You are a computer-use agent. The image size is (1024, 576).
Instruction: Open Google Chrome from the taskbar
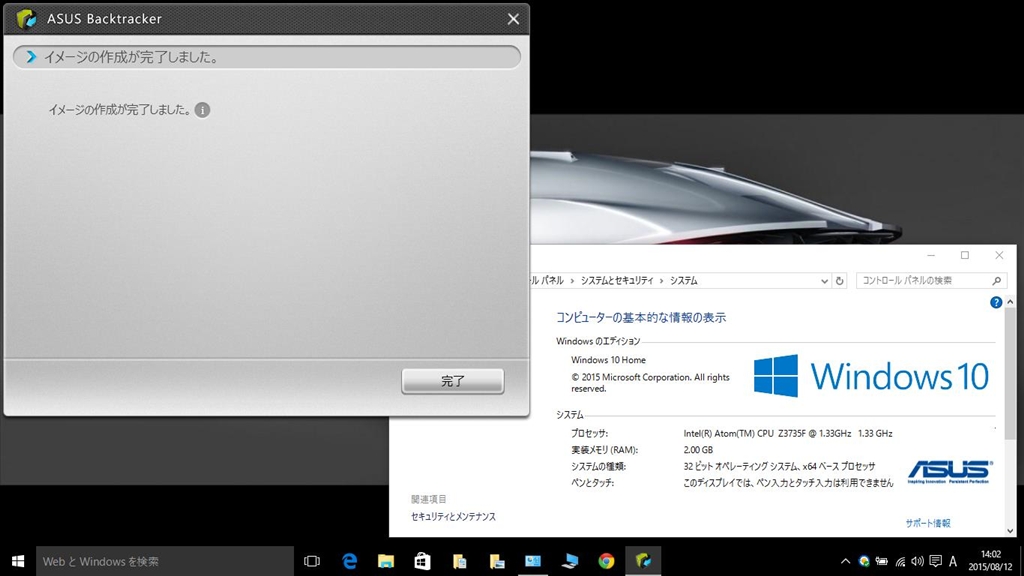606,561
